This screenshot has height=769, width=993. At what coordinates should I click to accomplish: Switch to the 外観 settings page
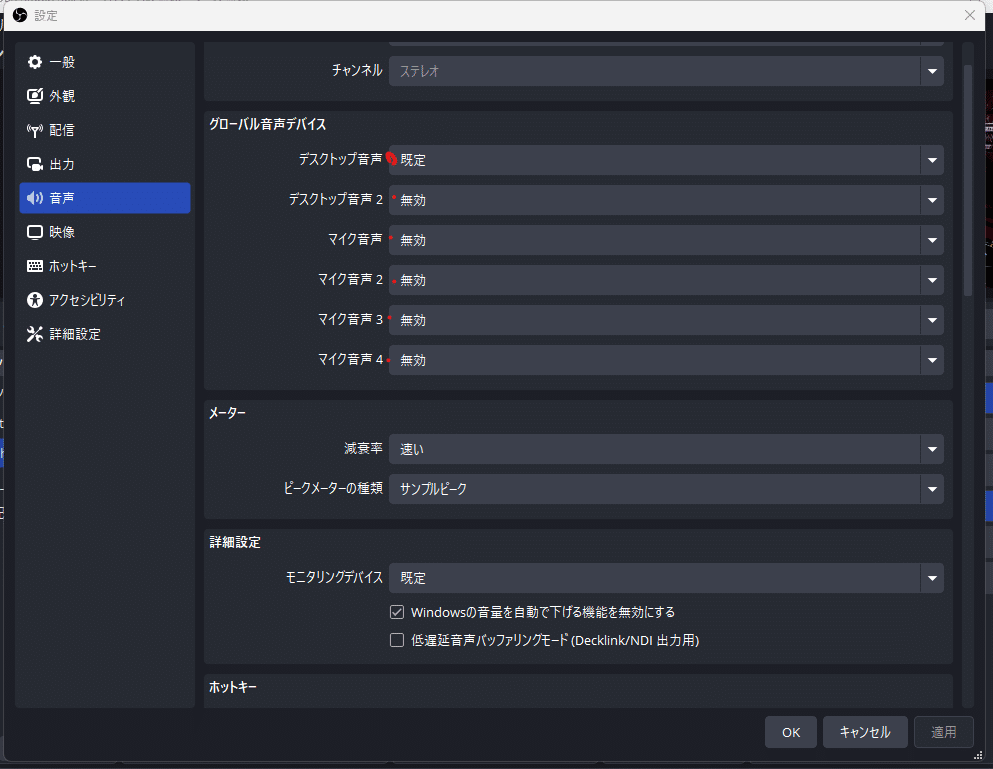tap(104, 96)
